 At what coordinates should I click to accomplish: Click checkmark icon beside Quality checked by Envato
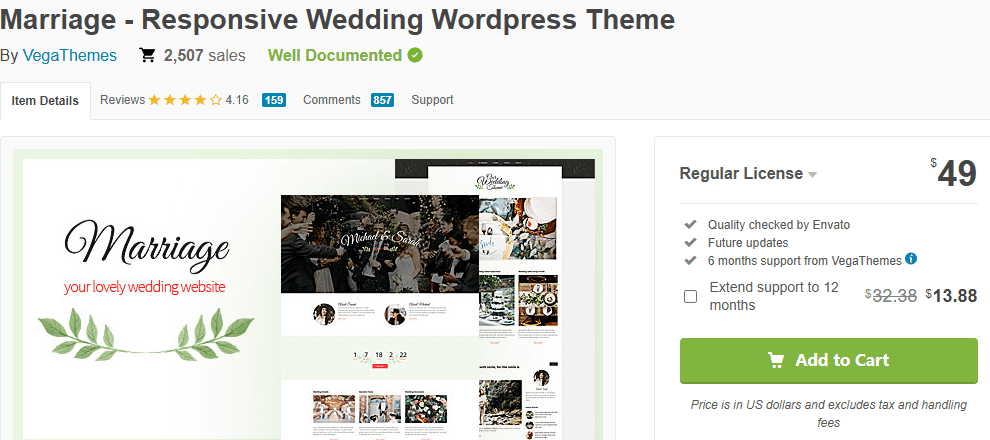690,225
